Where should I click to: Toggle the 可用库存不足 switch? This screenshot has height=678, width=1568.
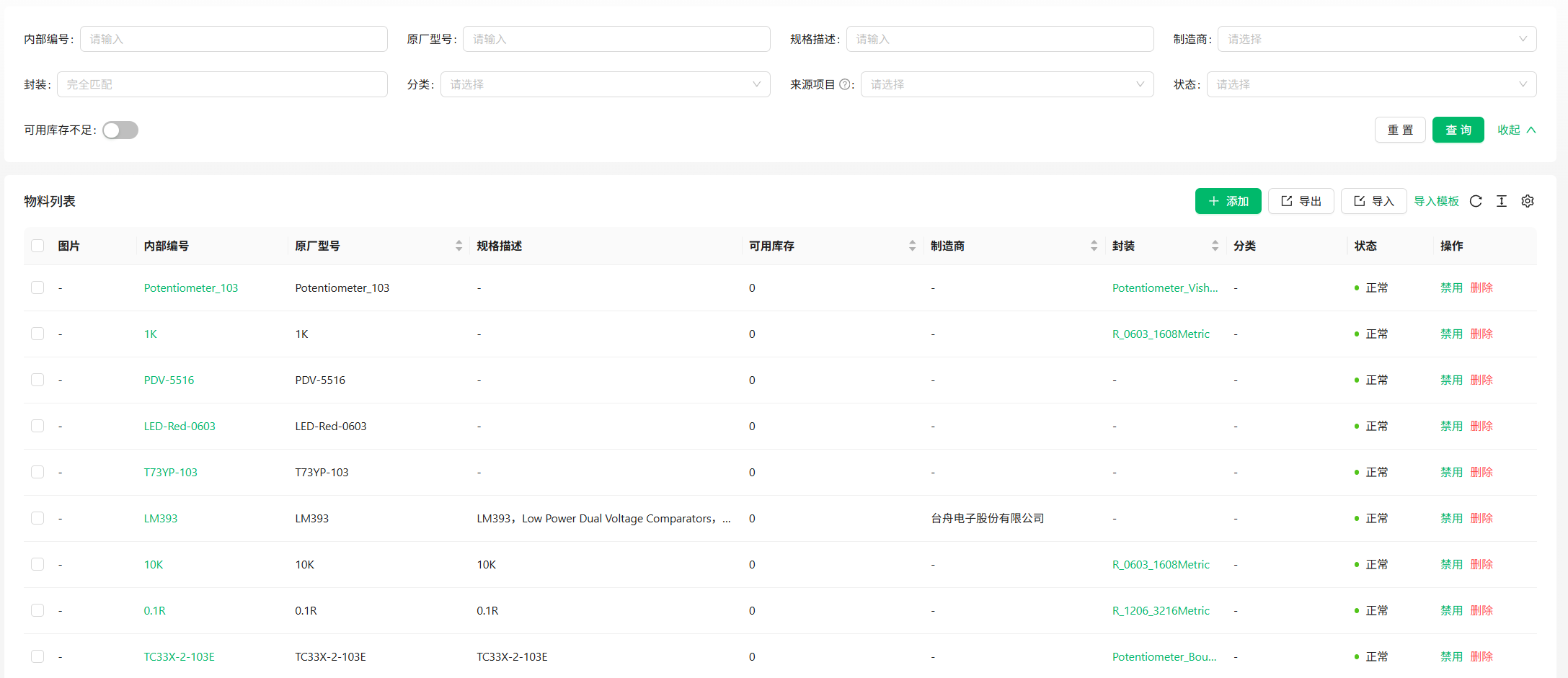click(x=120, y=130)
